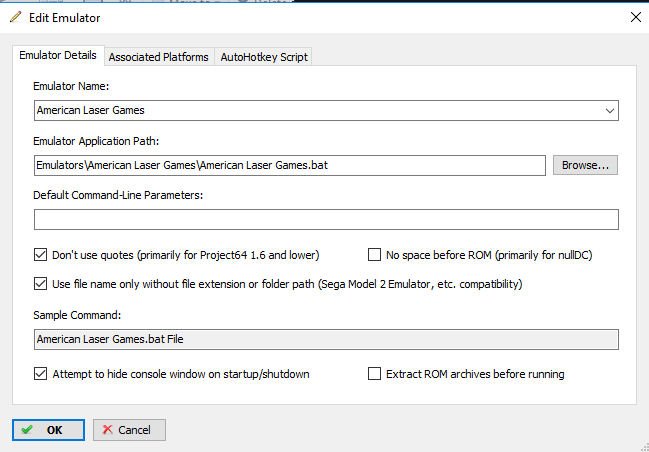The image size is (649, 452).
Task: Close the Edit Emulator dialog
Action: point(636,17)
